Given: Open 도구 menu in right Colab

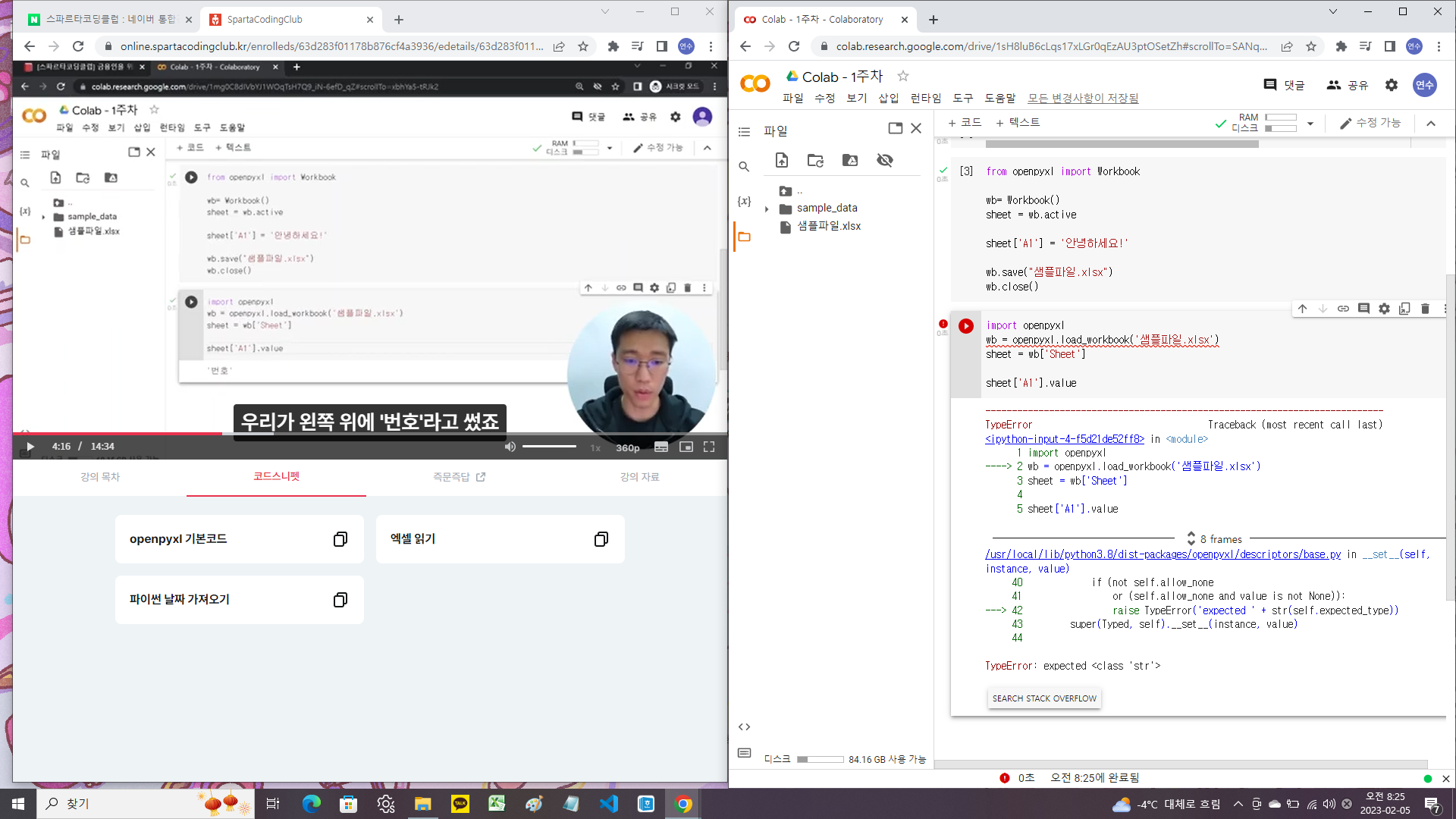Looking at the screenshot, I should 962,99.
